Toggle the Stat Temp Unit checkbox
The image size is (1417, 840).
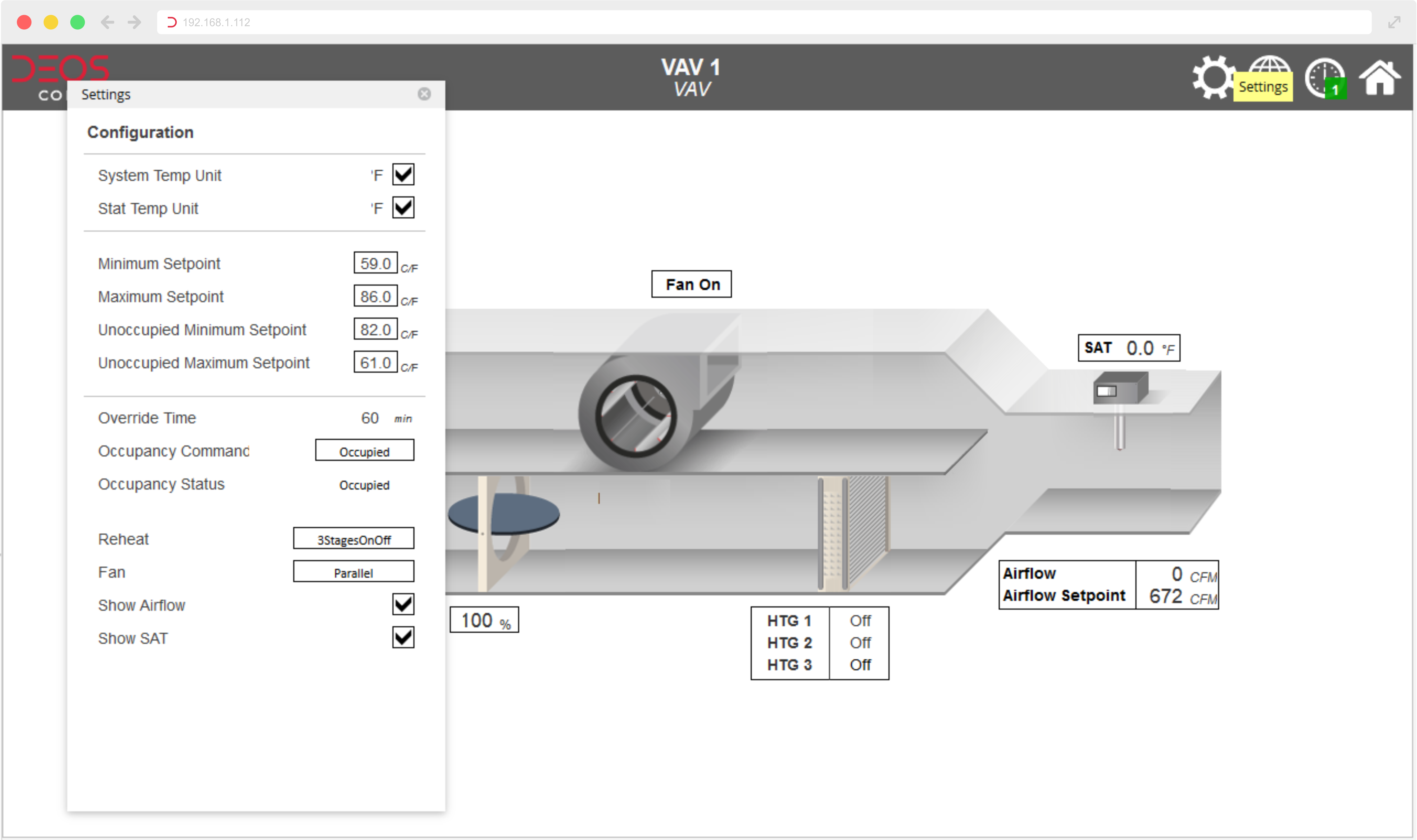403,207
